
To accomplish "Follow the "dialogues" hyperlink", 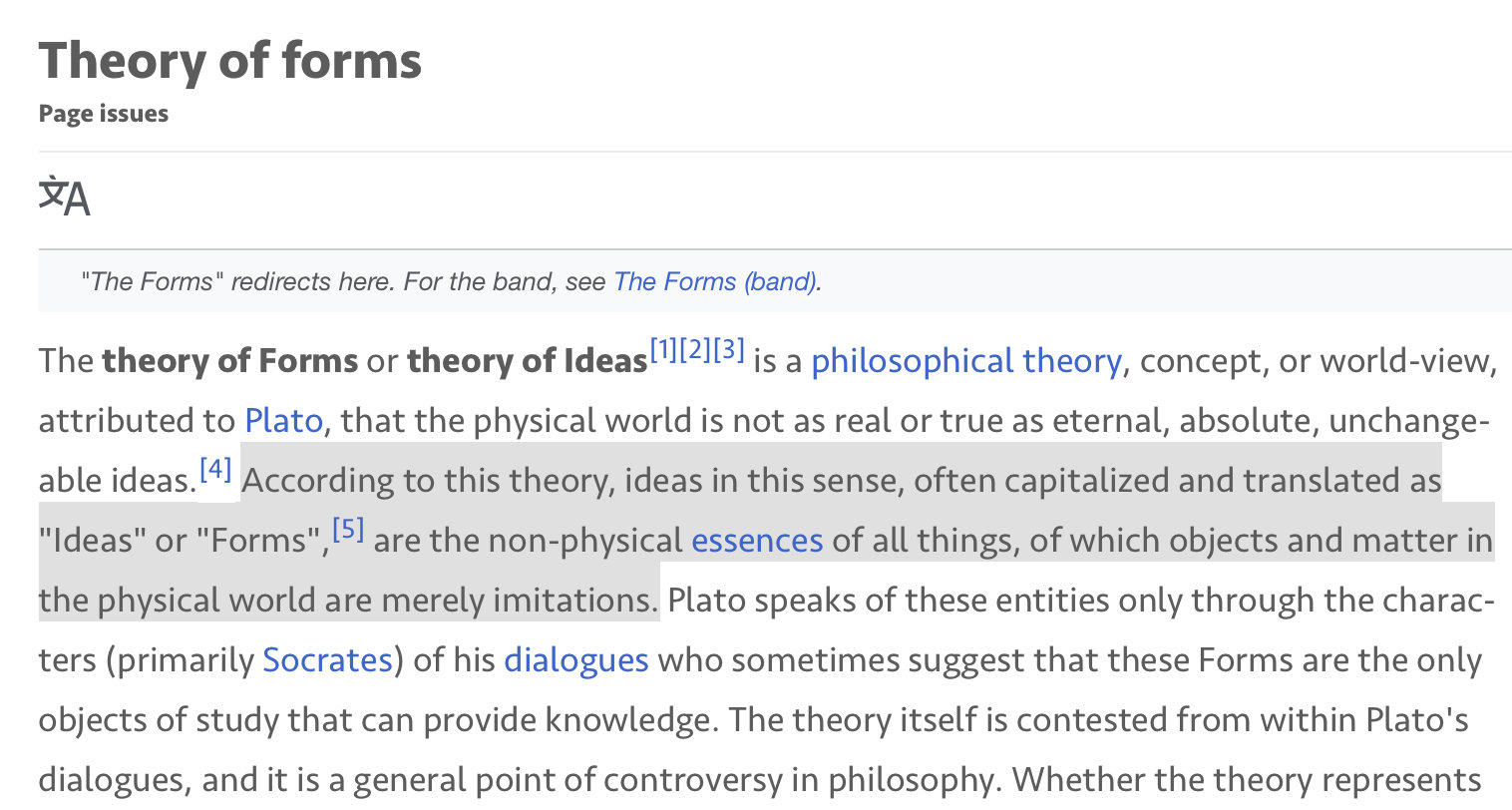I will (x=576, y=660).
